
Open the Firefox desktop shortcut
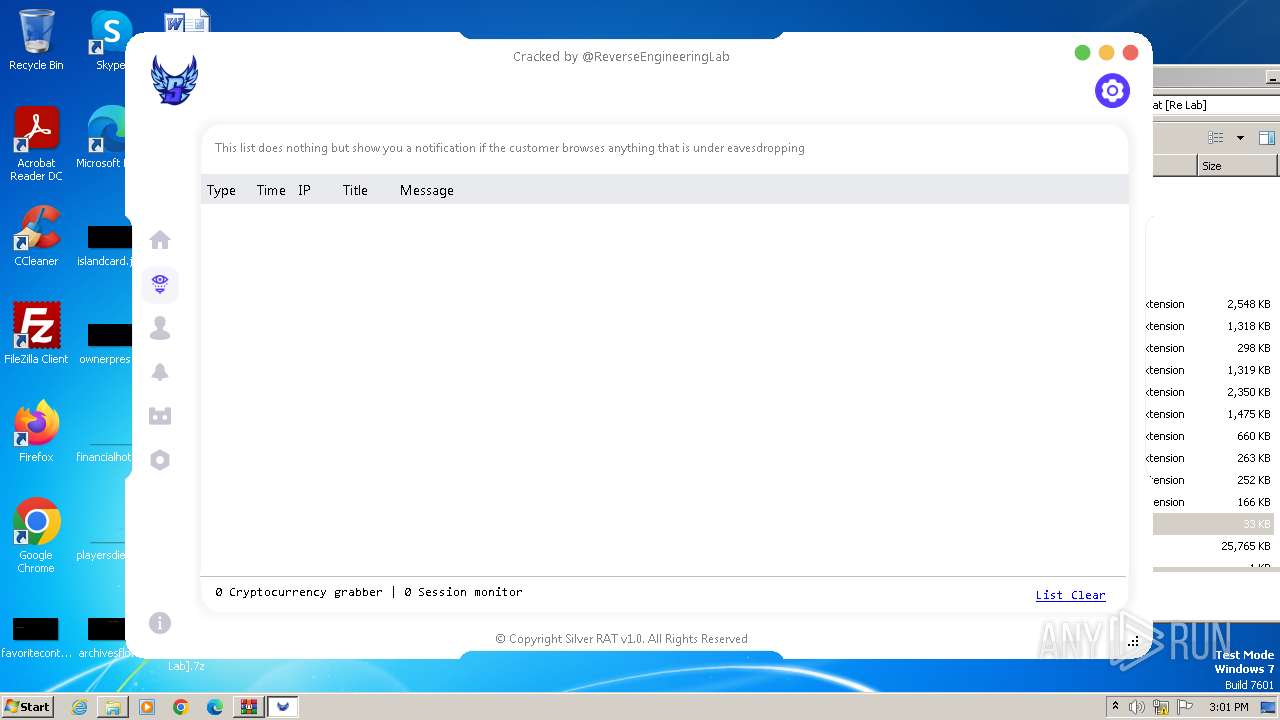pos(36,432)
